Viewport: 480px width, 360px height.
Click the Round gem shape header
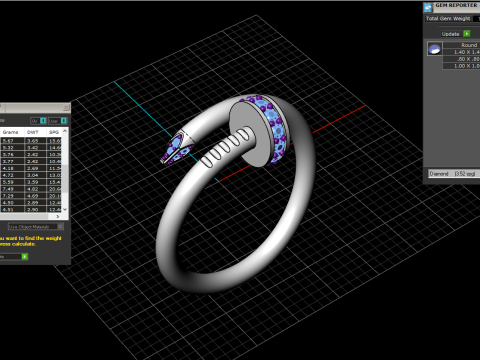pyautogui.click(x=461, y=45)
